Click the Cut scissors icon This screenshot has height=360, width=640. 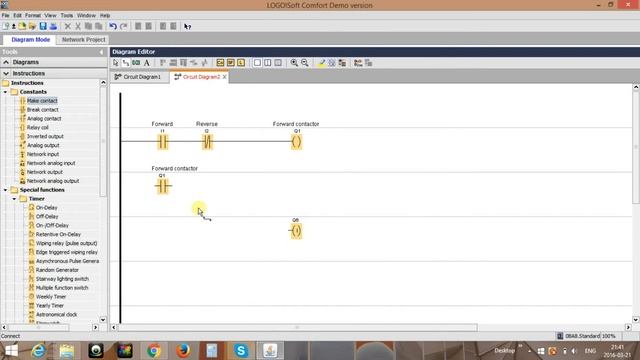pyautogui.click(x=78, y=27)
